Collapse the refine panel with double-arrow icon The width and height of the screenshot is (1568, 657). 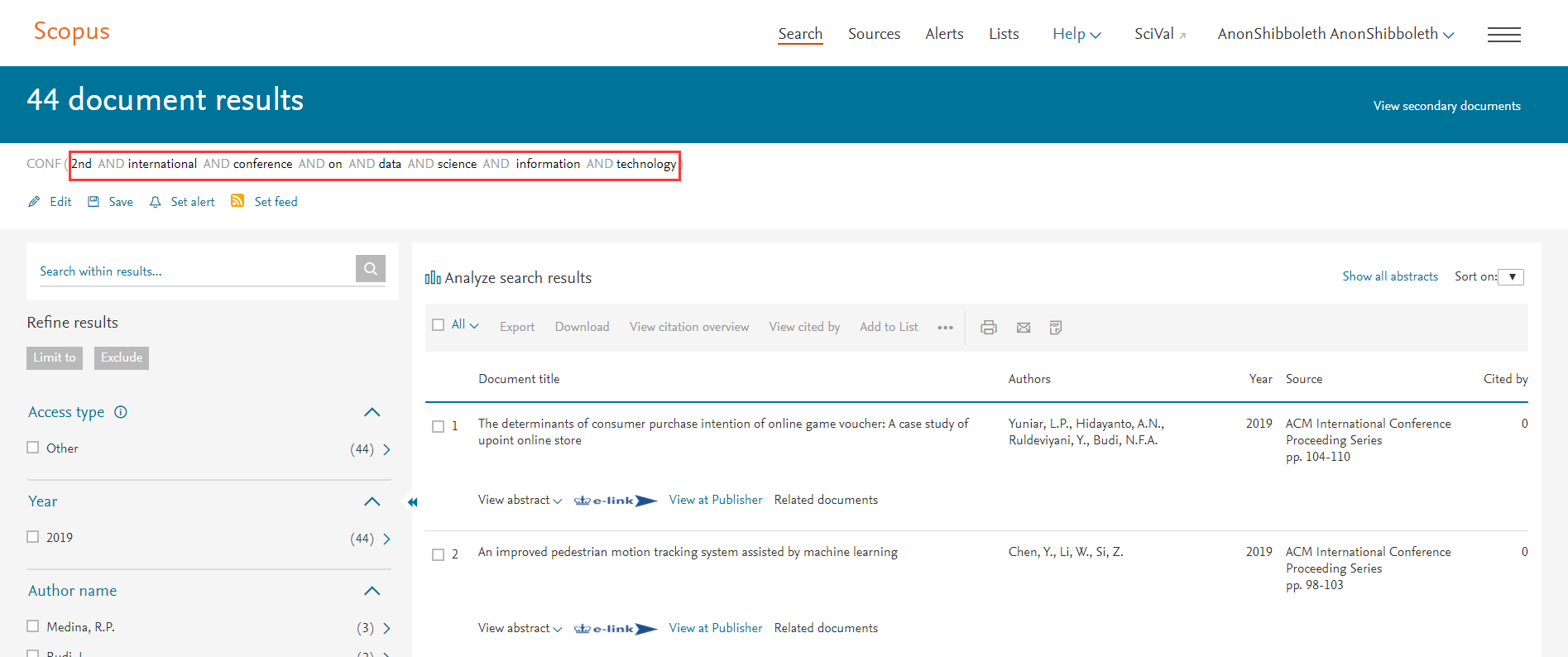click(x=412, y=501)
